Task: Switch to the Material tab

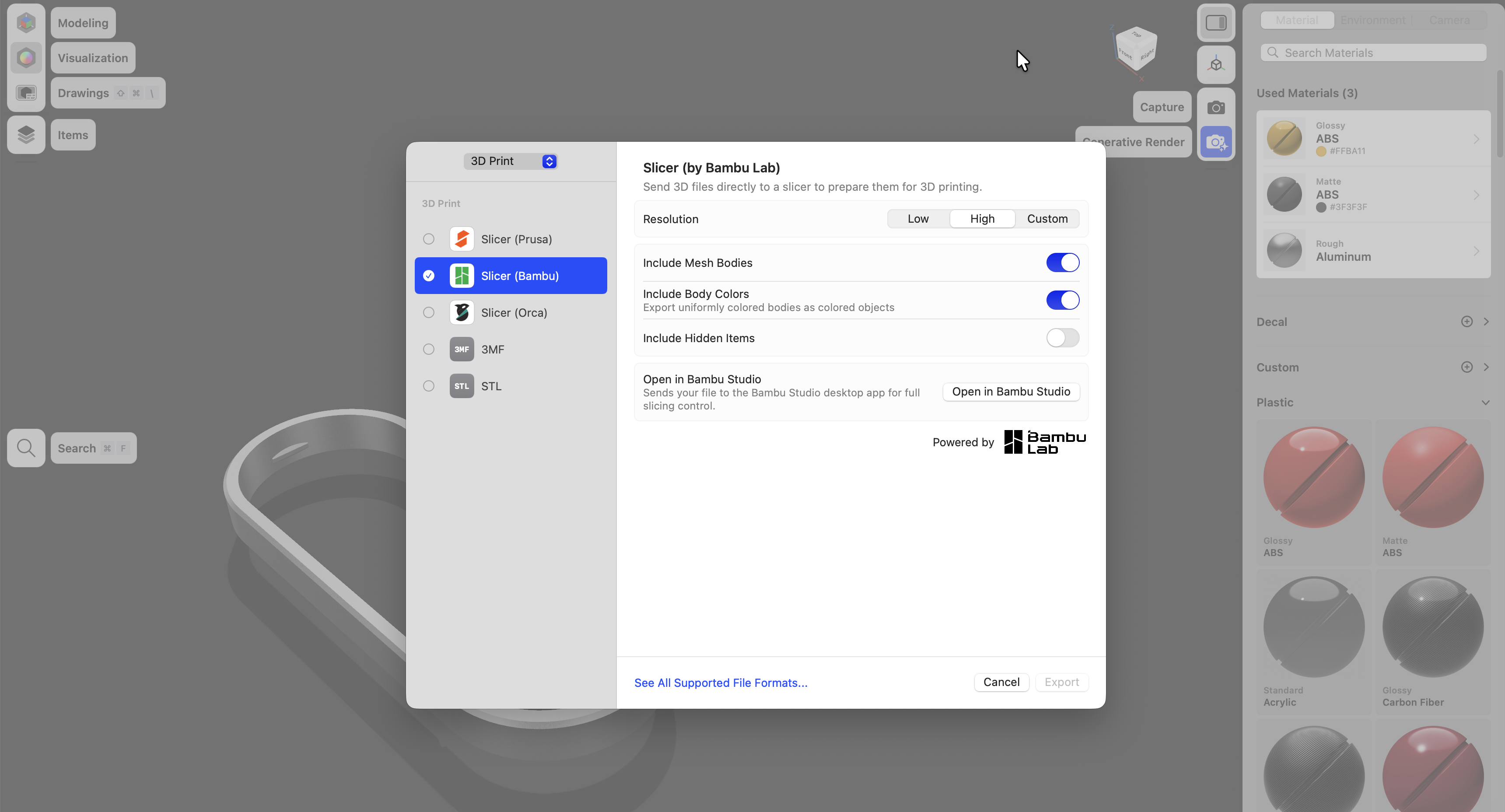Action: tap(1297, 20)
